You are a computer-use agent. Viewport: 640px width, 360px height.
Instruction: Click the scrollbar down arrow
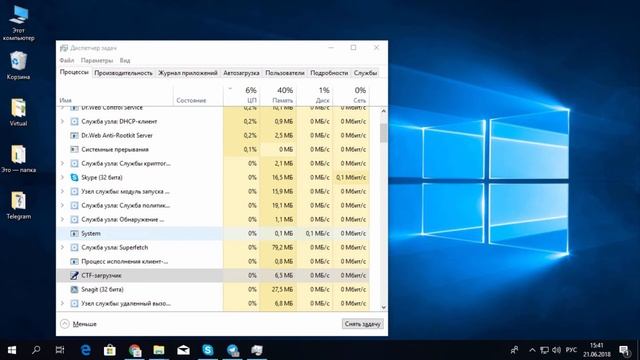(x=383, y=307)
